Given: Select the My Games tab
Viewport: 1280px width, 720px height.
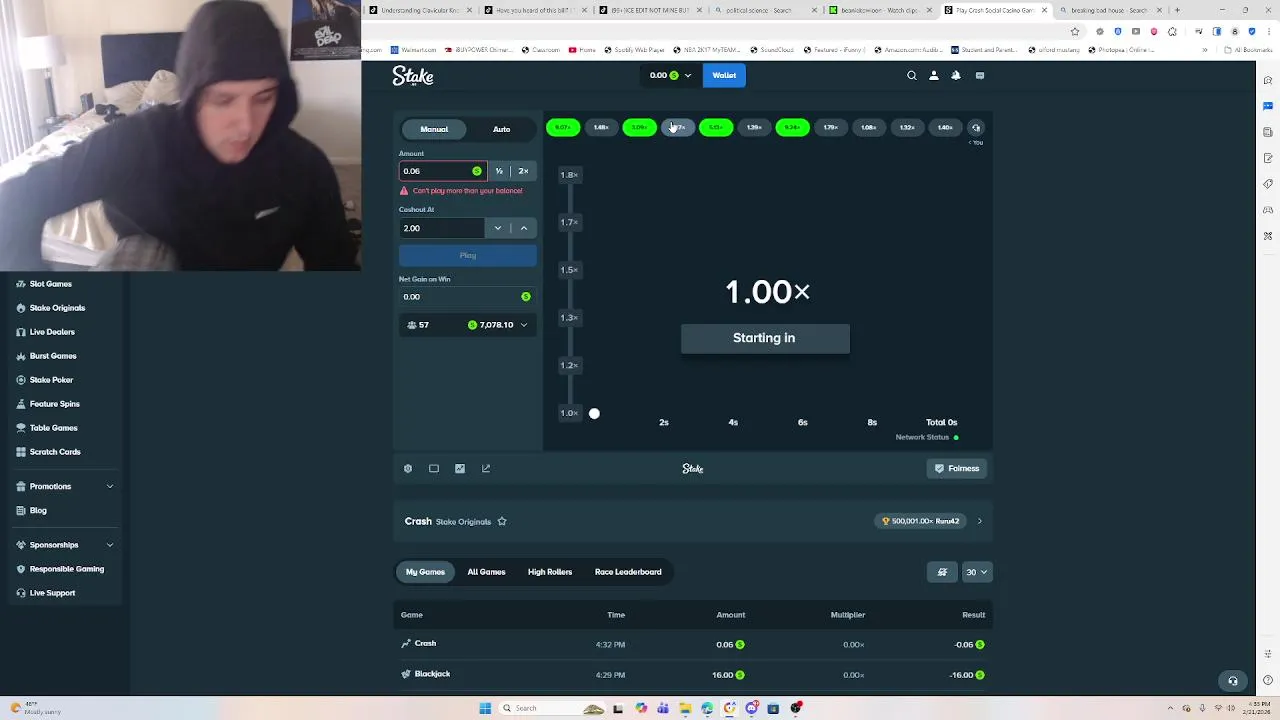Looking at the screenshot, I should (x=425, y=572).
